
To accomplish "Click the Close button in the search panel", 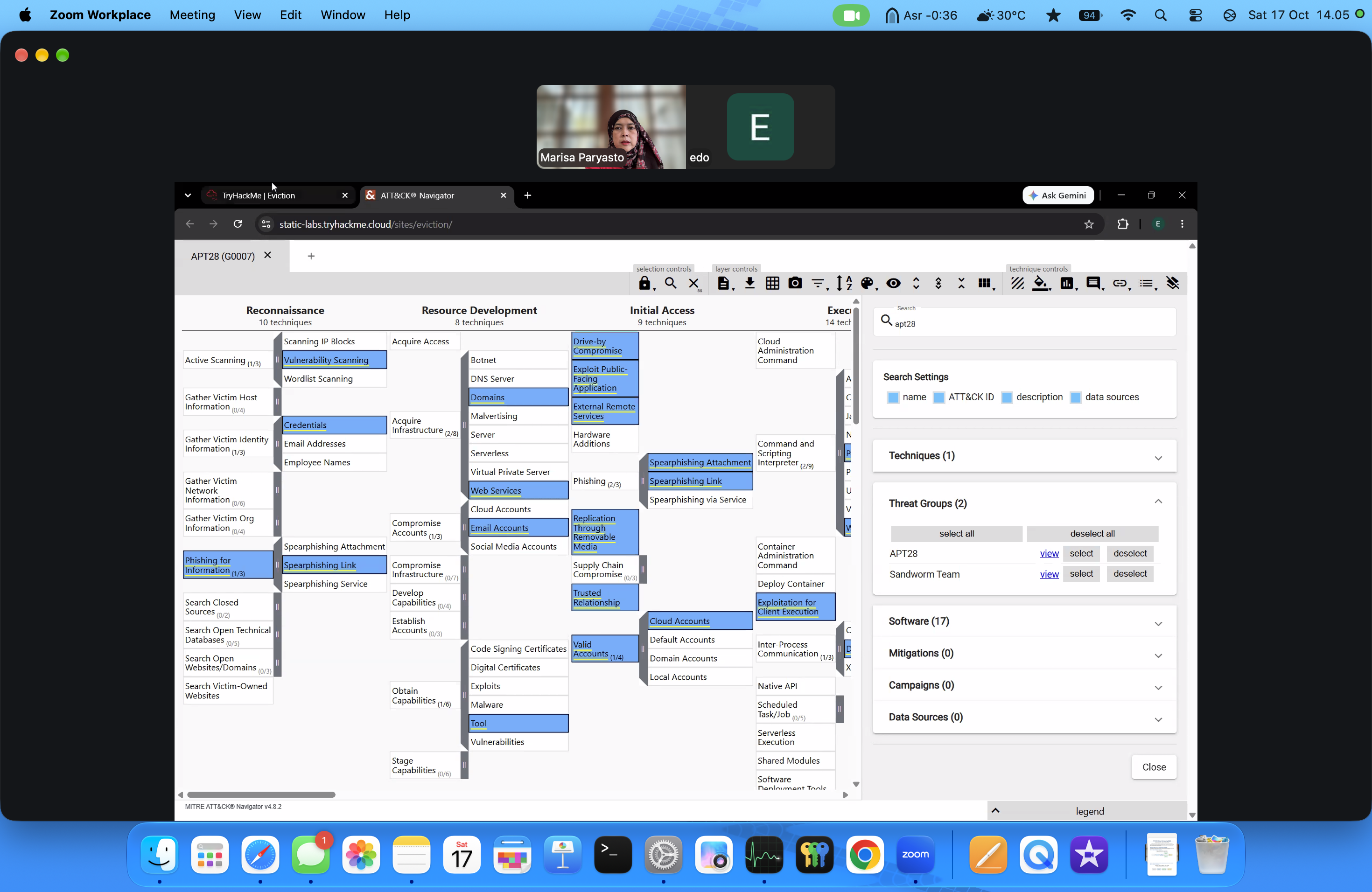I will tap(1154, 767).
